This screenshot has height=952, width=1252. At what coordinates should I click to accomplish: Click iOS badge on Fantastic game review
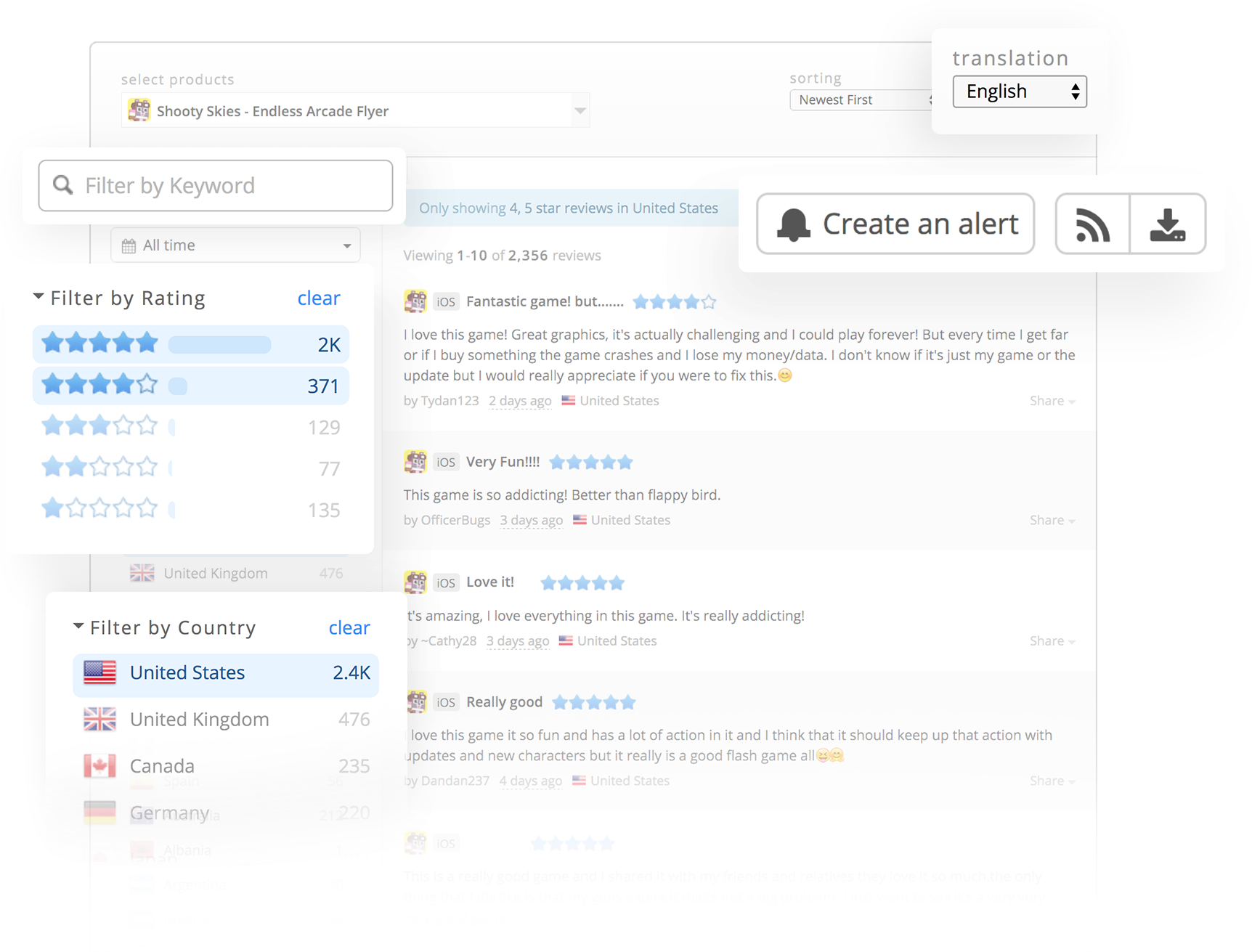point(446,301)
